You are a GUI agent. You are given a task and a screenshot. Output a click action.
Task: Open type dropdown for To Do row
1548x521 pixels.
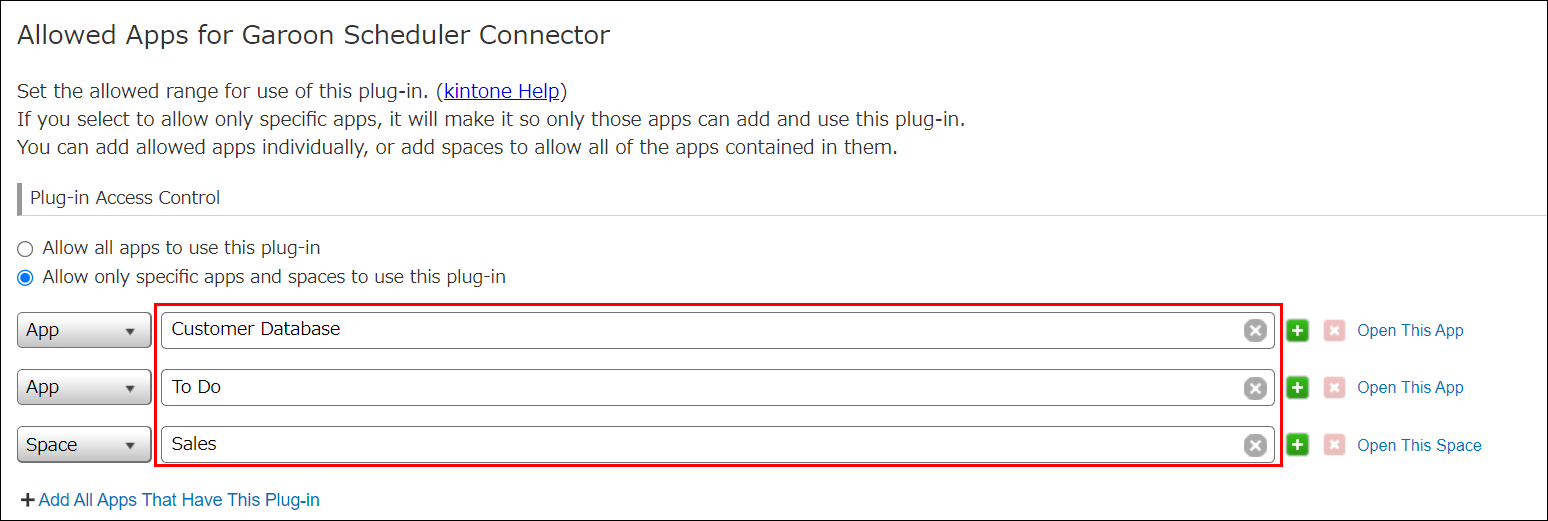click(x=84, y=388)
